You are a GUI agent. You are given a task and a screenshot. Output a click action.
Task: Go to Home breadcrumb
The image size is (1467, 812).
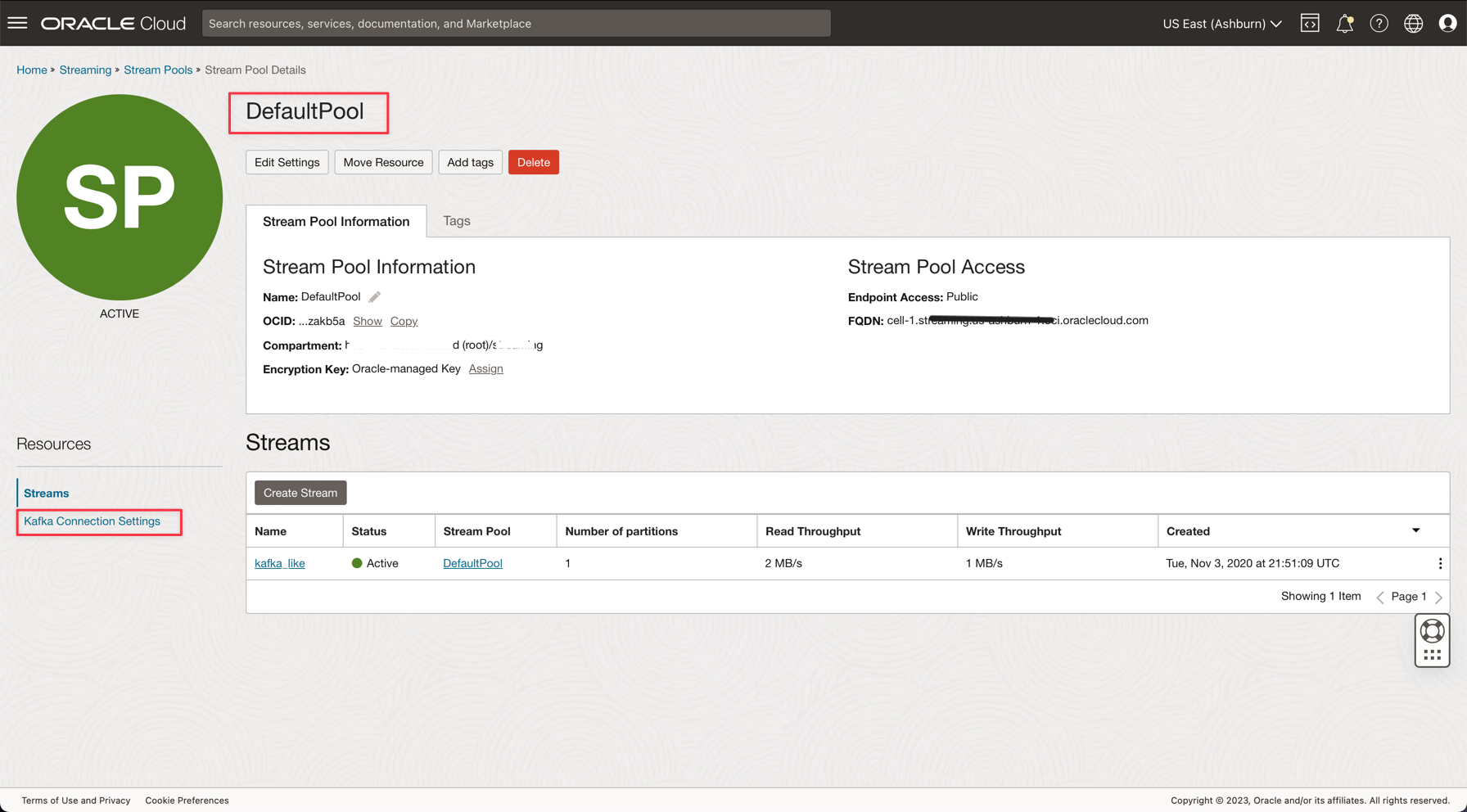32,70
